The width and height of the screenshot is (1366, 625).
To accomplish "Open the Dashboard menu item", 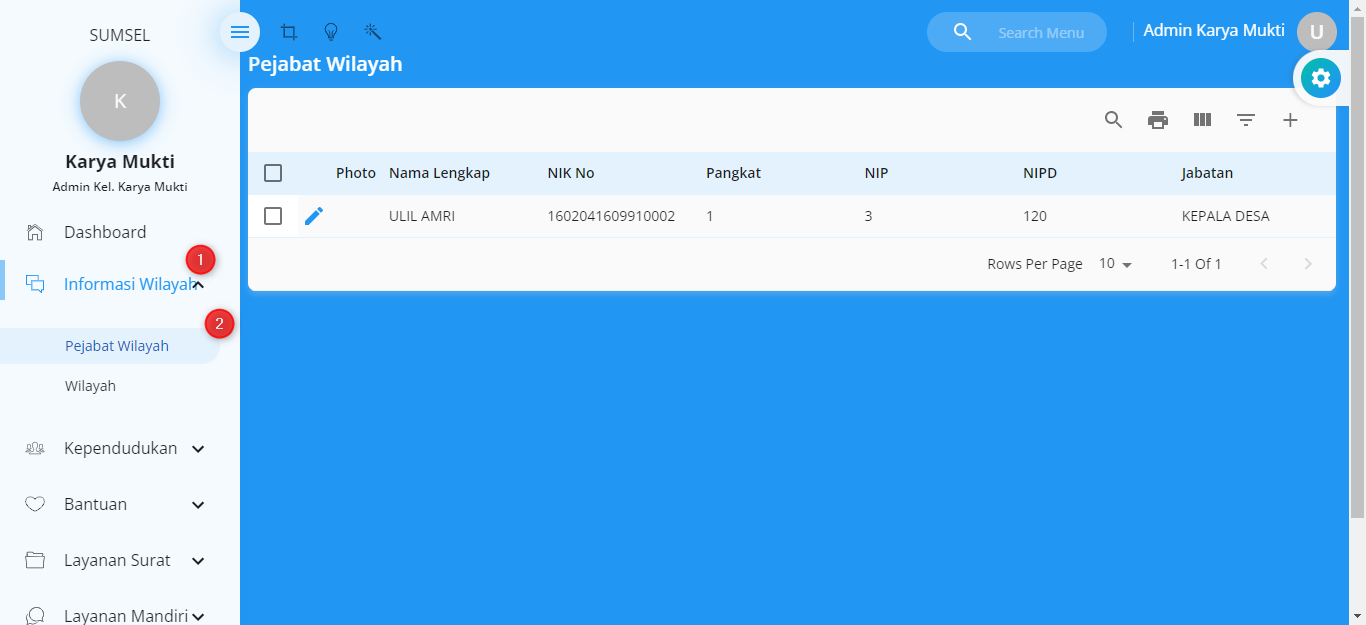I will 105,232.
